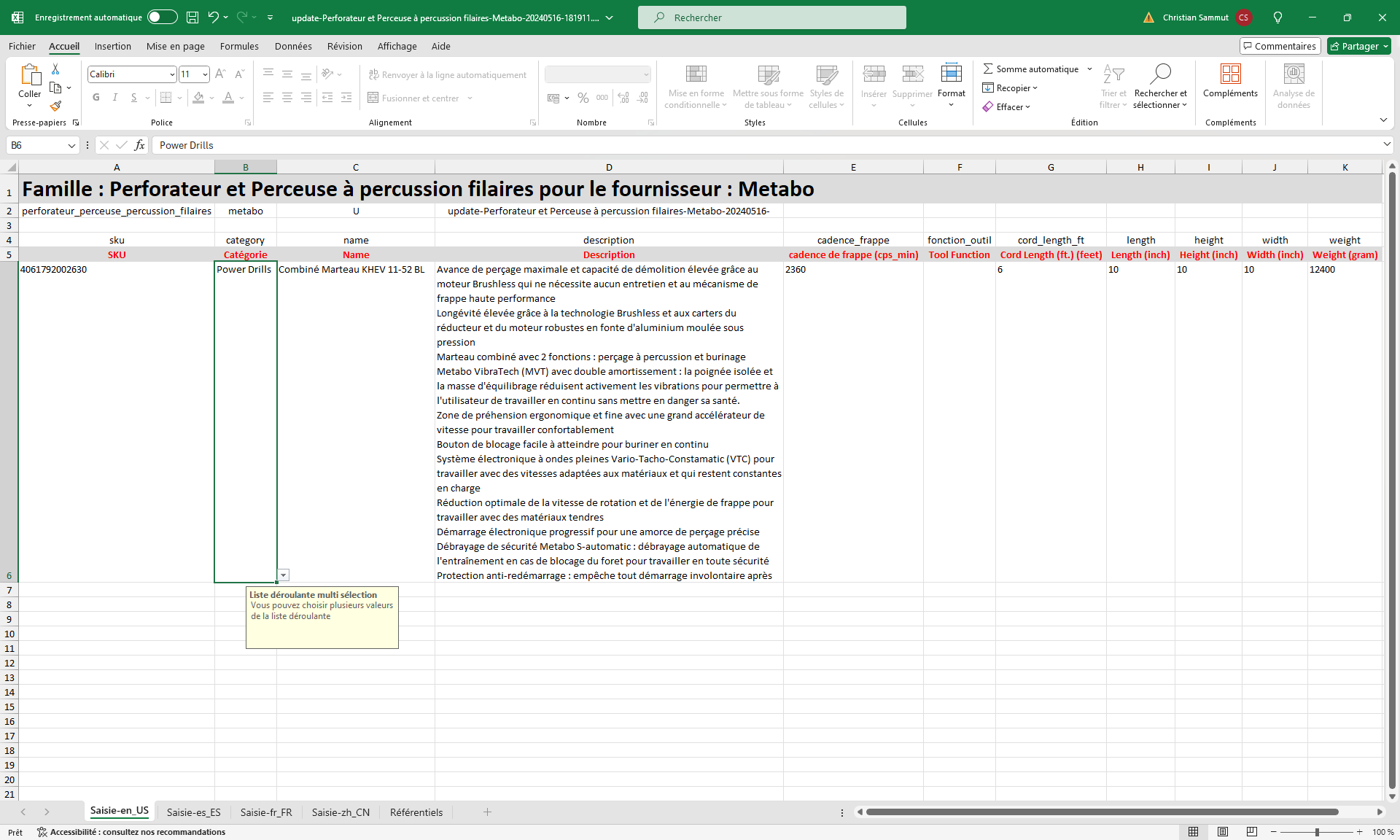Click the Insert Function fx icon
Image resolution: width=1400 pixels, height=840 pixels.
[x=139, y=145]
